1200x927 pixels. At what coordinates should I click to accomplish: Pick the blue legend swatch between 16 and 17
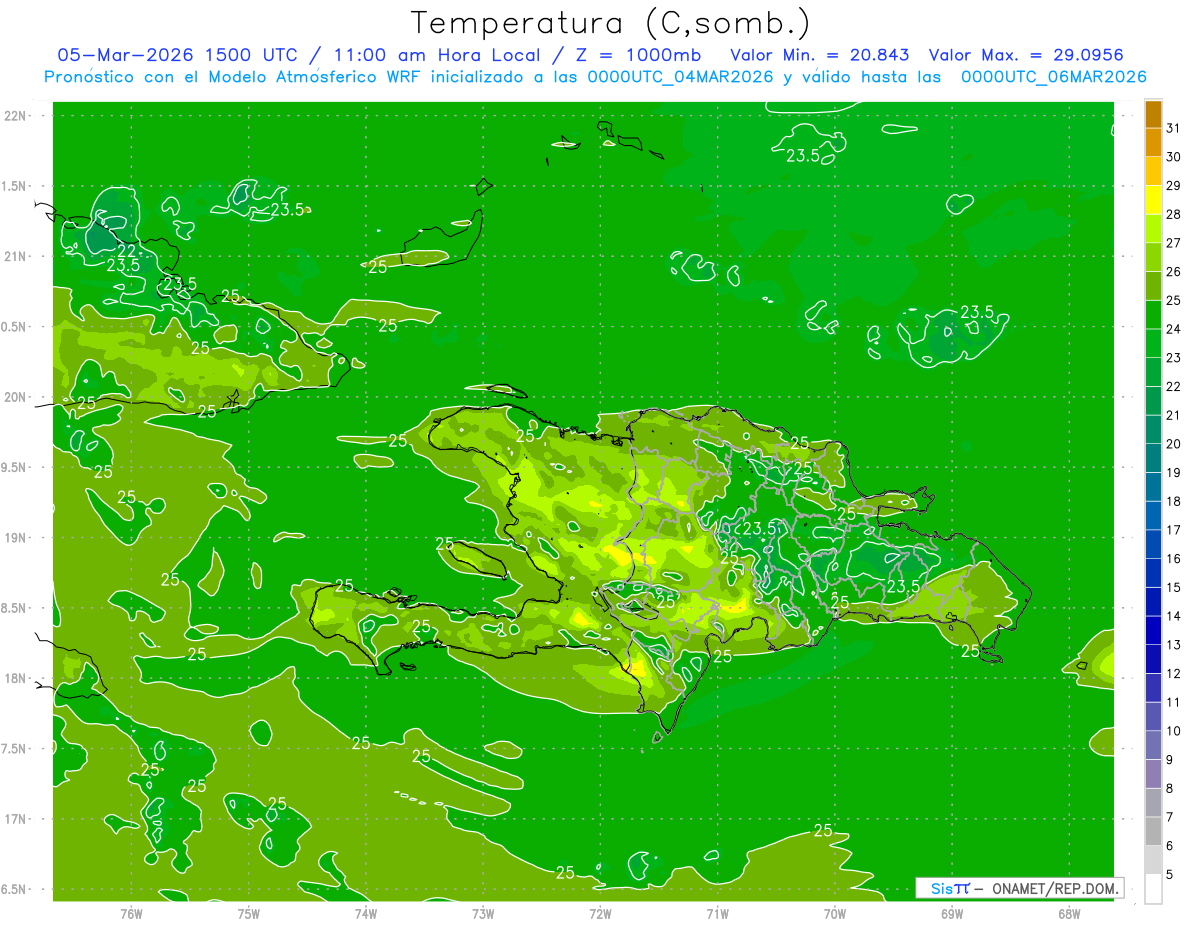1153,544
